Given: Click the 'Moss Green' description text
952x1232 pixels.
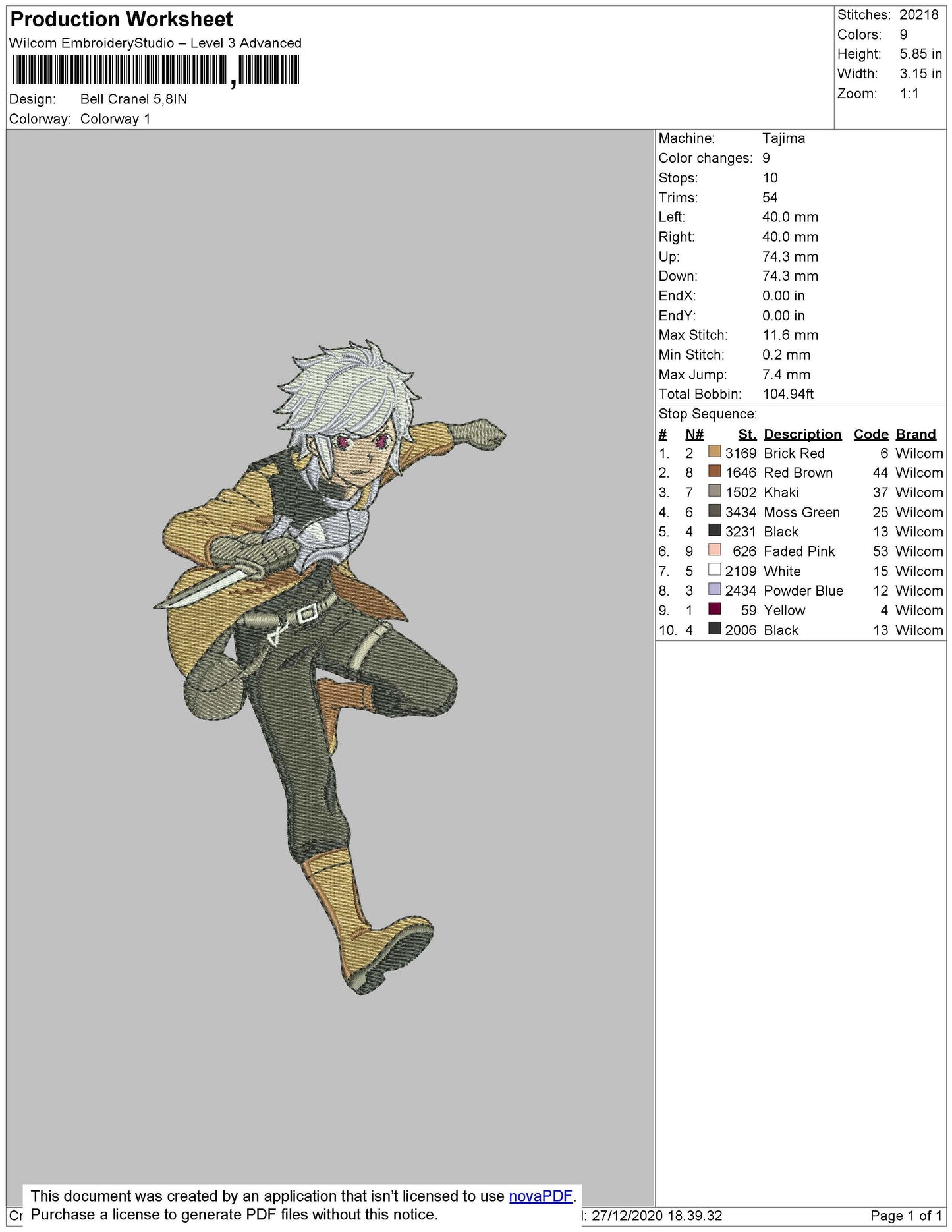Looking at the screenshot, I should (802, 512).
